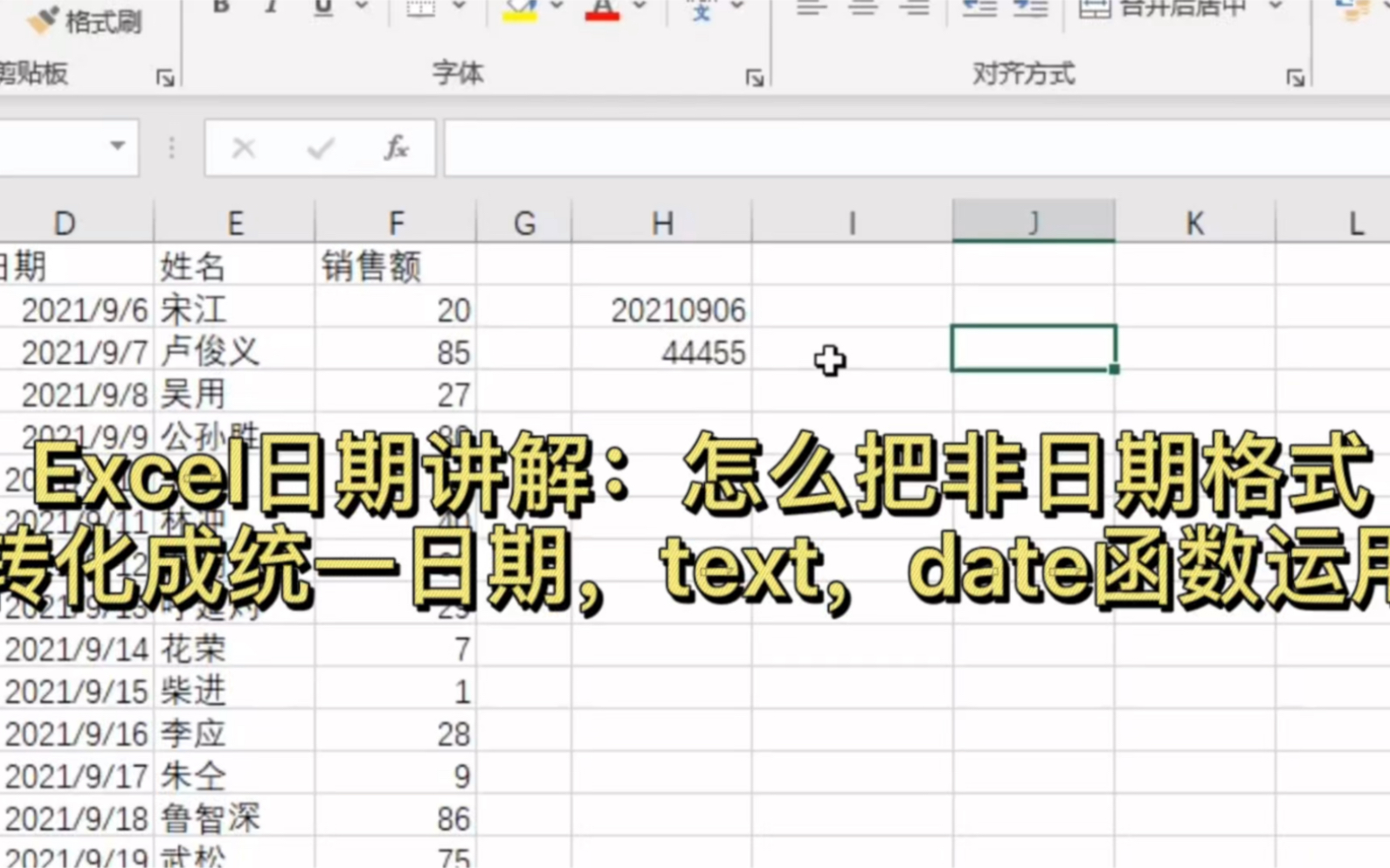Image resolution: width=1390 pixels, height=868 pixels.
Task: Open the 剪贴板 clipboard dialog launcher
Action: point(165,79)
